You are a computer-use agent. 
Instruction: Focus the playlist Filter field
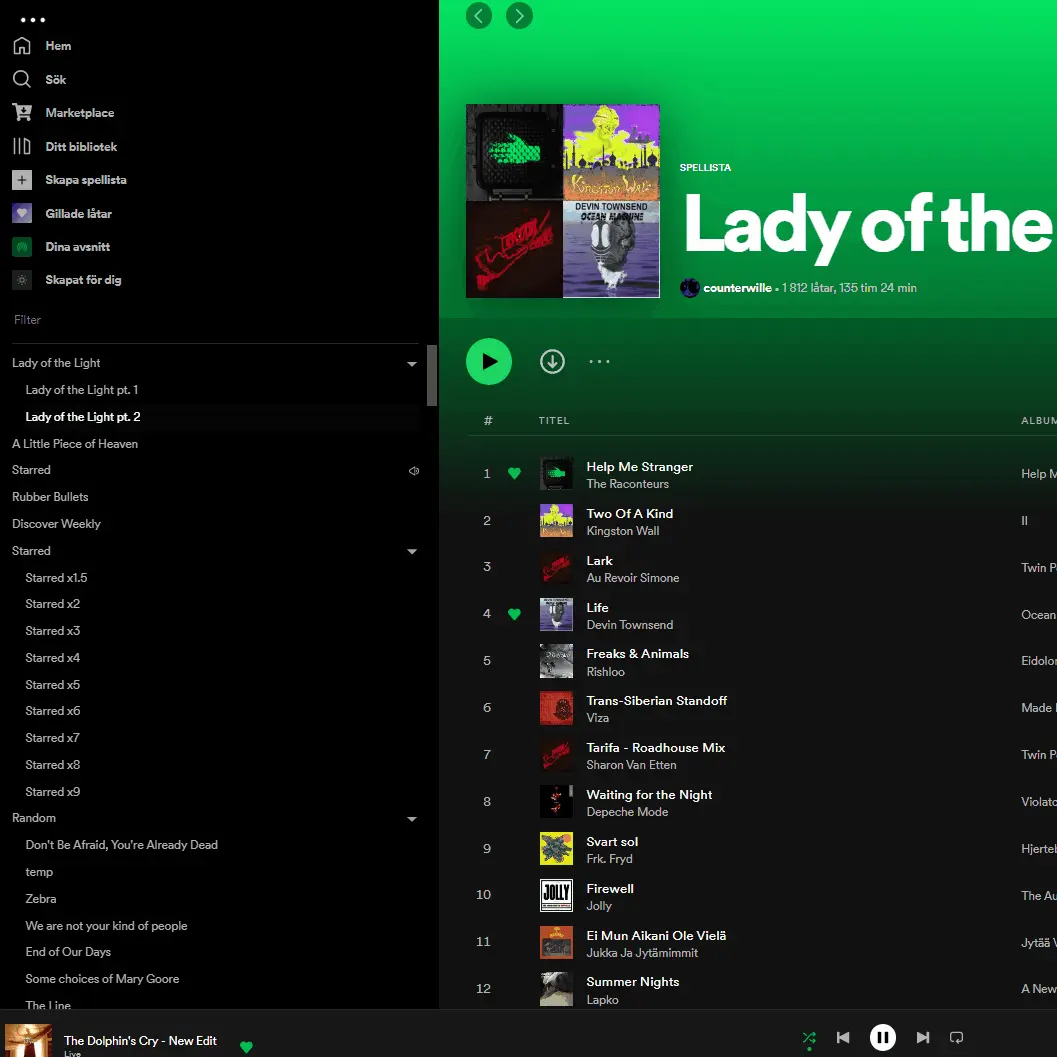pyautogui.click(x=216, y=320)
